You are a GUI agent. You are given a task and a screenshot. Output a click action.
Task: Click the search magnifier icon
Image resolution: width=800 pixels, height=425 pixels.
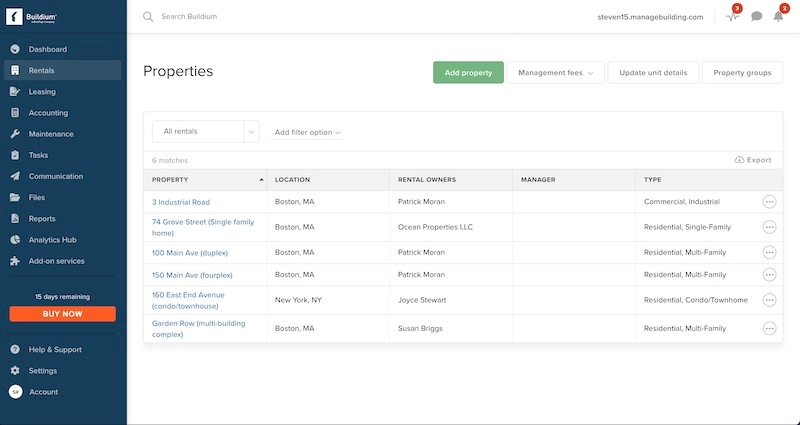148,17
